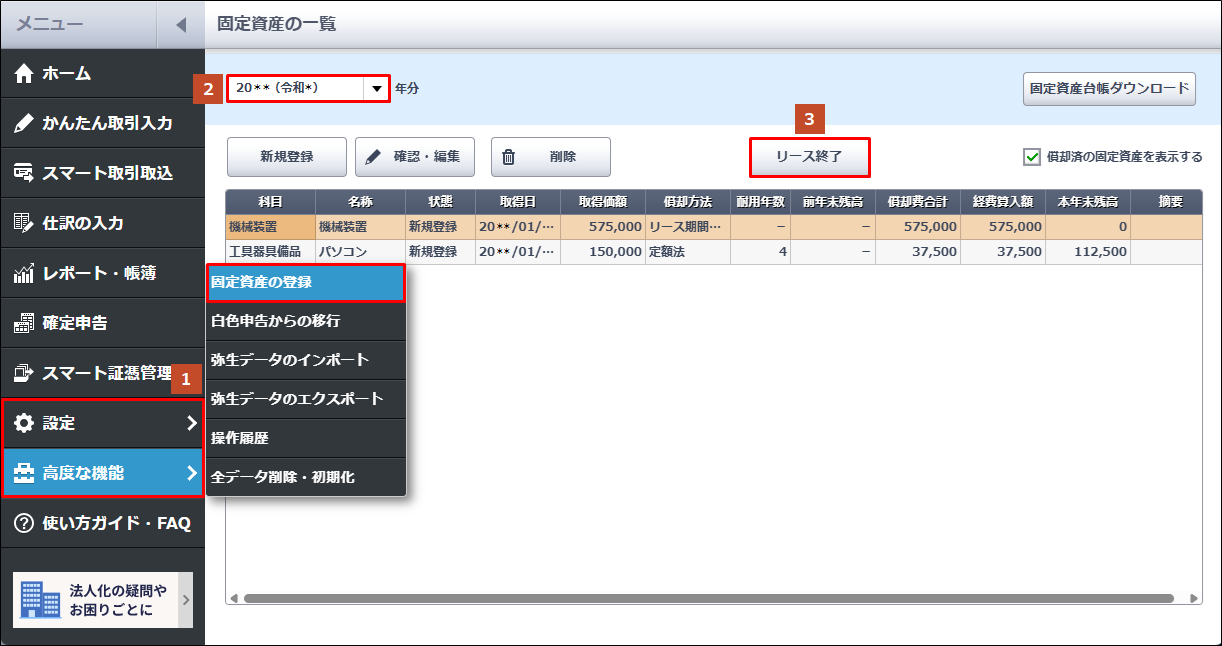Open the 法人化の疑問 banner thumbnail
Image resolution: width=1222 pixels, height=646 pixels.
pos(39,600)
